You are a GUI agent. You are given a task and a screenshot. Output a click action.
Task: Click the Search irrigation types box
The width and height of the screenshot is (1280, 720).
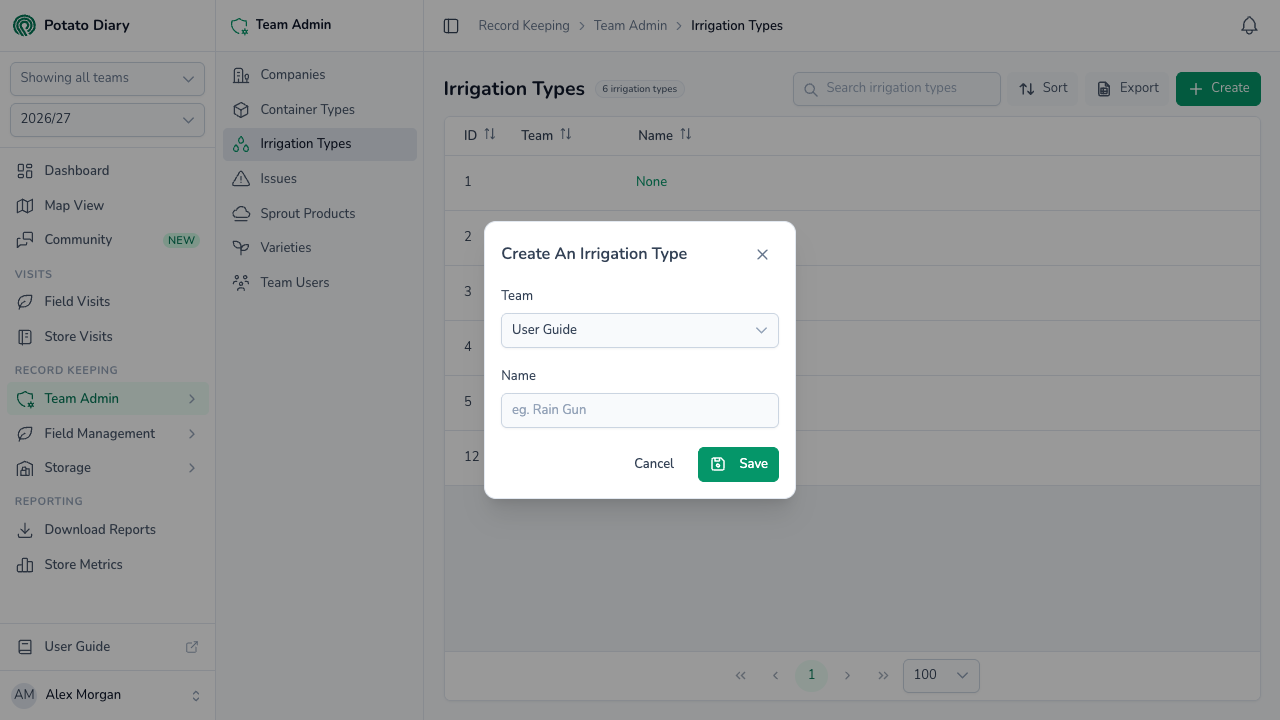point(897,89)
